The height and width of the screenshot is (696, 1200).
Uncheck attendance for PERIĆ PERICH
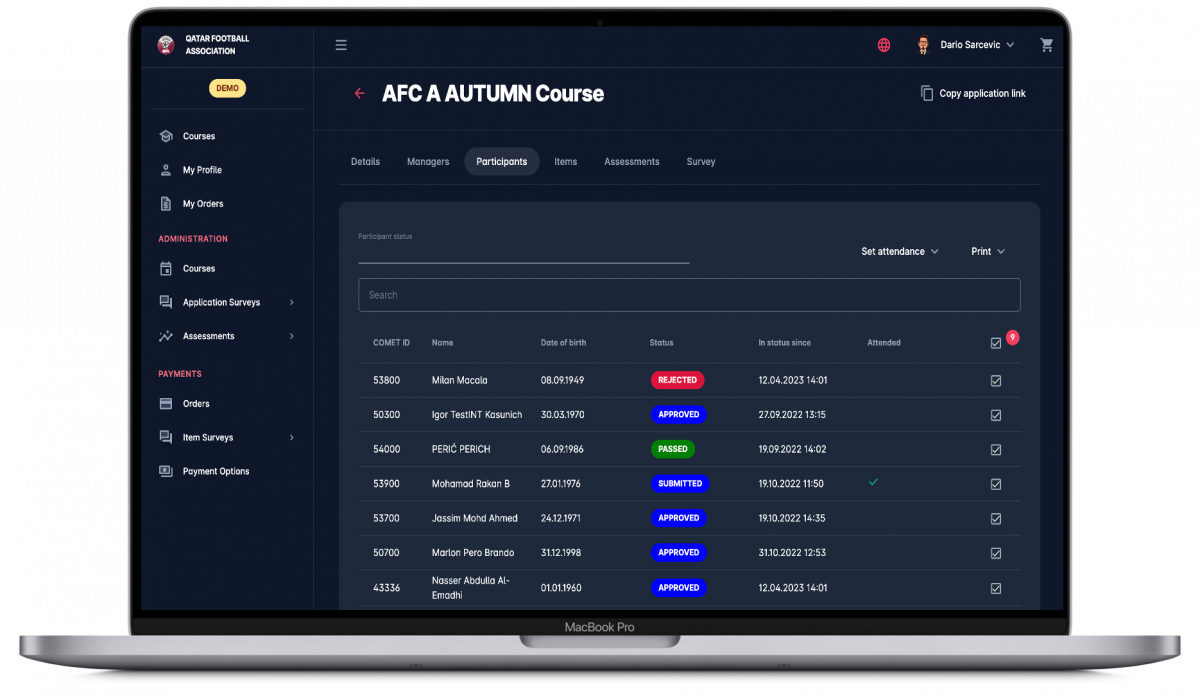[995, 449]
